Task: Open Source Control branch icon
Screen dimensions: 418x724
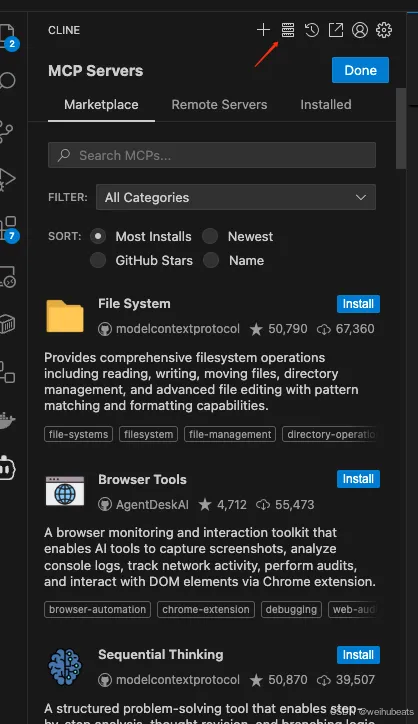Action: tap(6, 131)
